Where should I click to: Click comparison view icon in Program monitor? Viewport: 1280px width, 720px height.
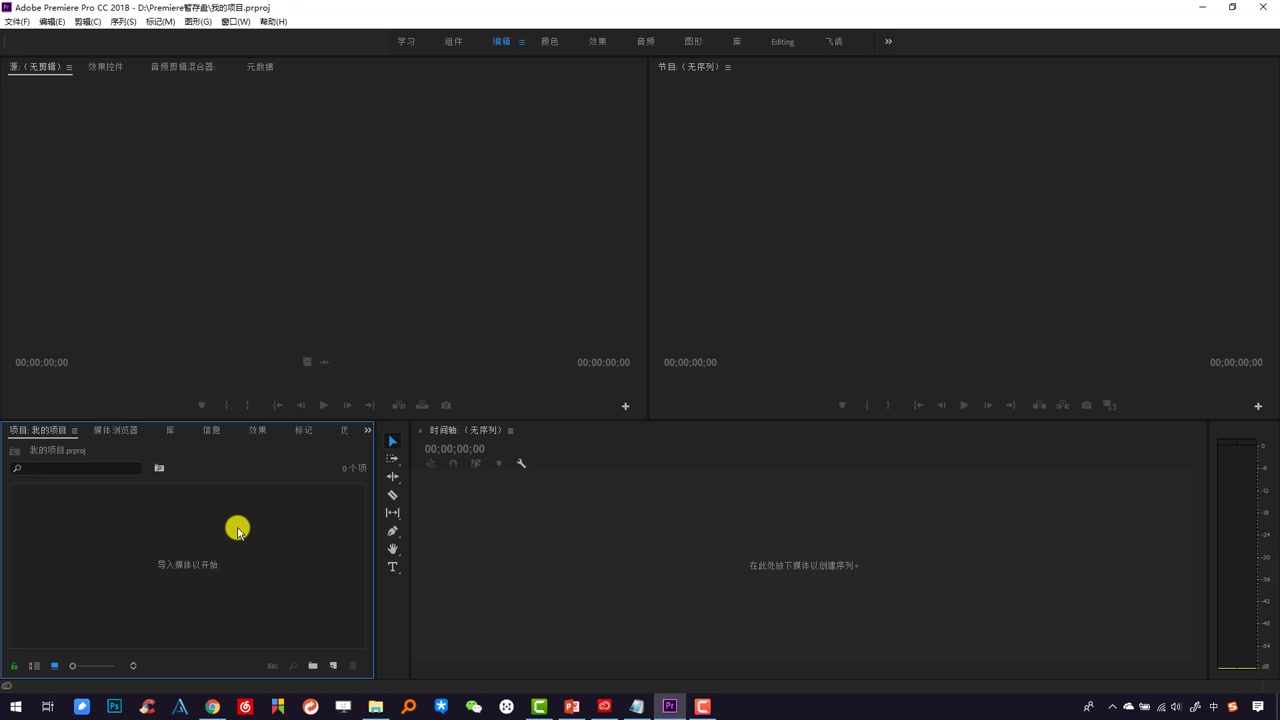tap(1110, 405)
